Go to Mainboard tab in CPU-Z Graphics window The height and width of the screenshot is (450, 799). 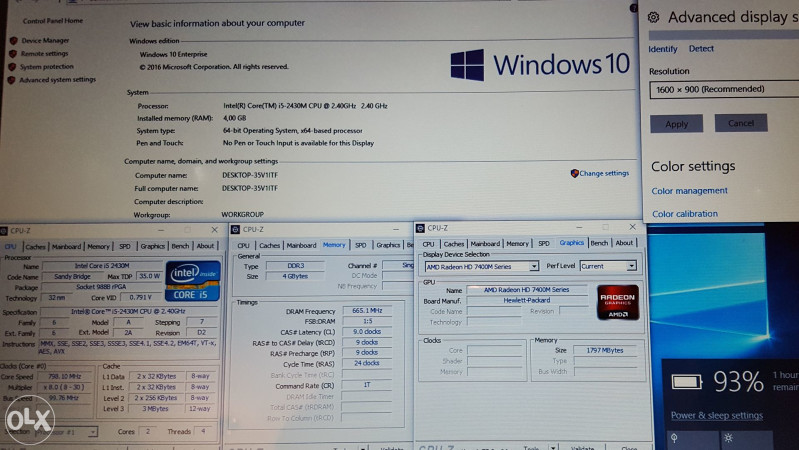point(485,244)
